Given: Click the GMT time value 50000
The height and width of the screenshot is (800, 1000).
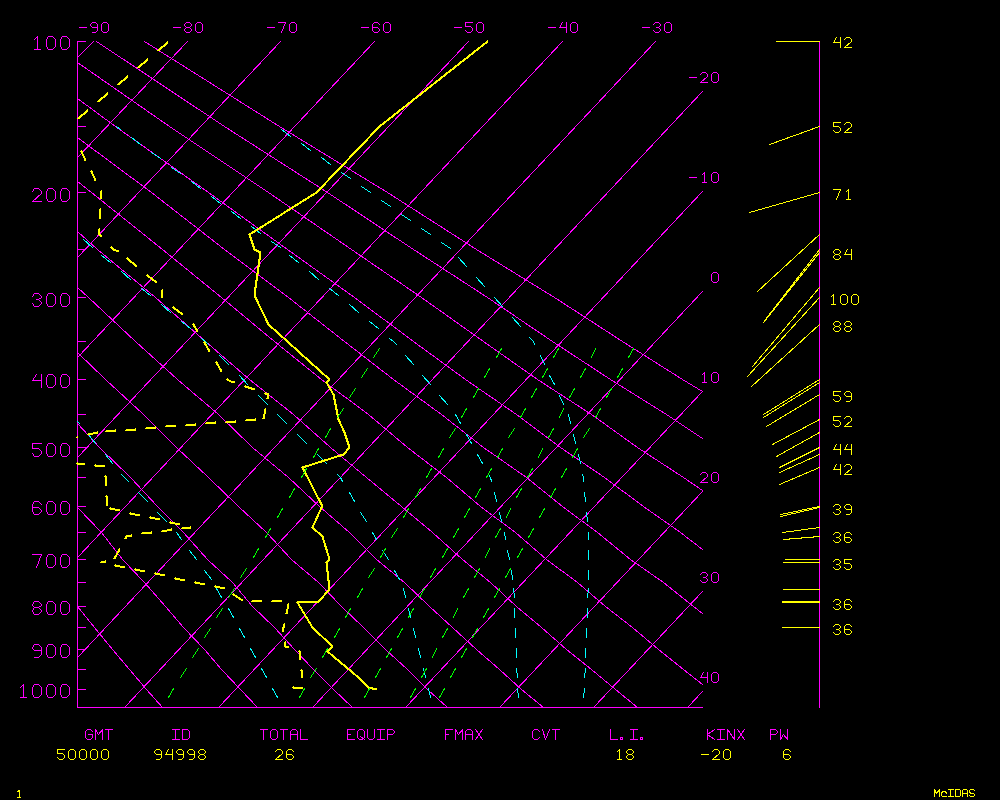Looking at the screenshot, I should coord(83,755).
